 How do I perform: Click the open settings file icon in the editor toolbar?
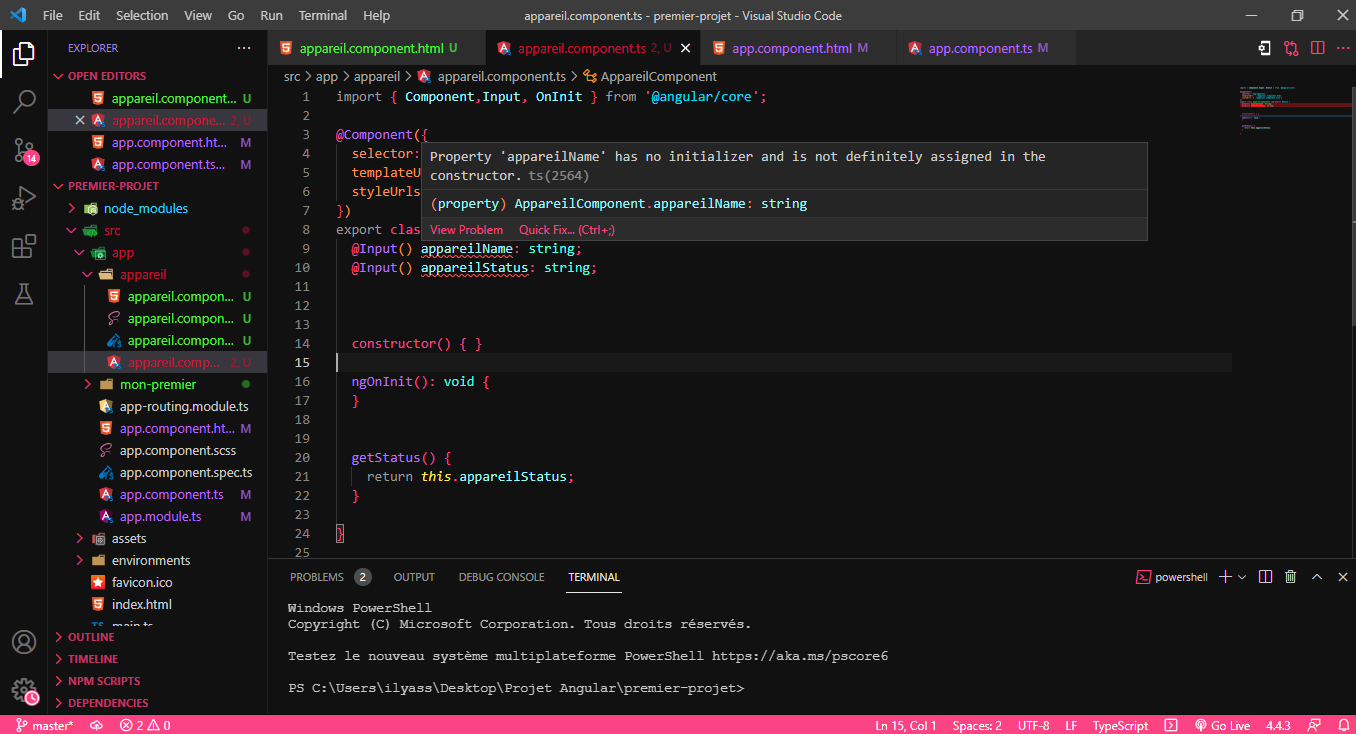pyautogui.click(x=1265, y=48)
